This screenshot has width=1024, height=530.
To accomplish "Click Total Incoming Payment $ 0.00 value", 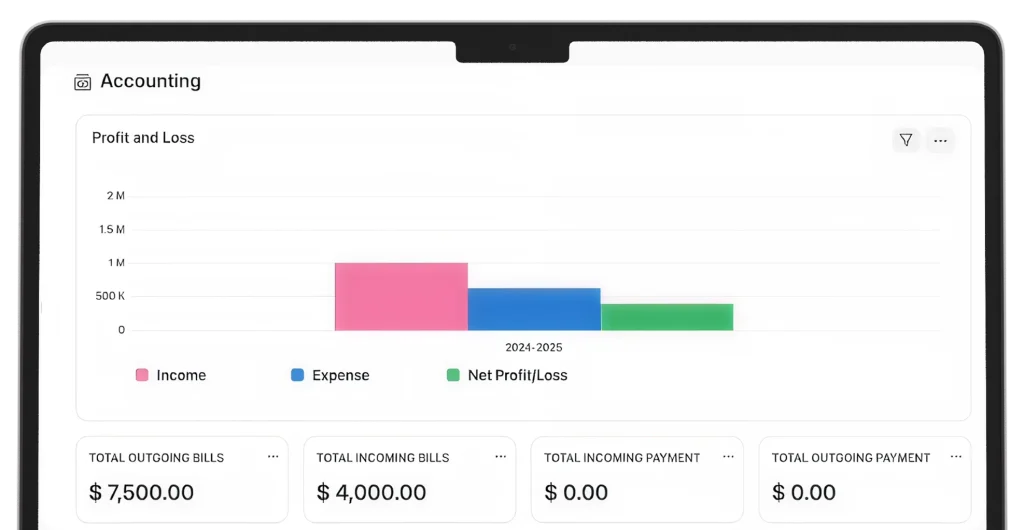I will pos(576,492).
